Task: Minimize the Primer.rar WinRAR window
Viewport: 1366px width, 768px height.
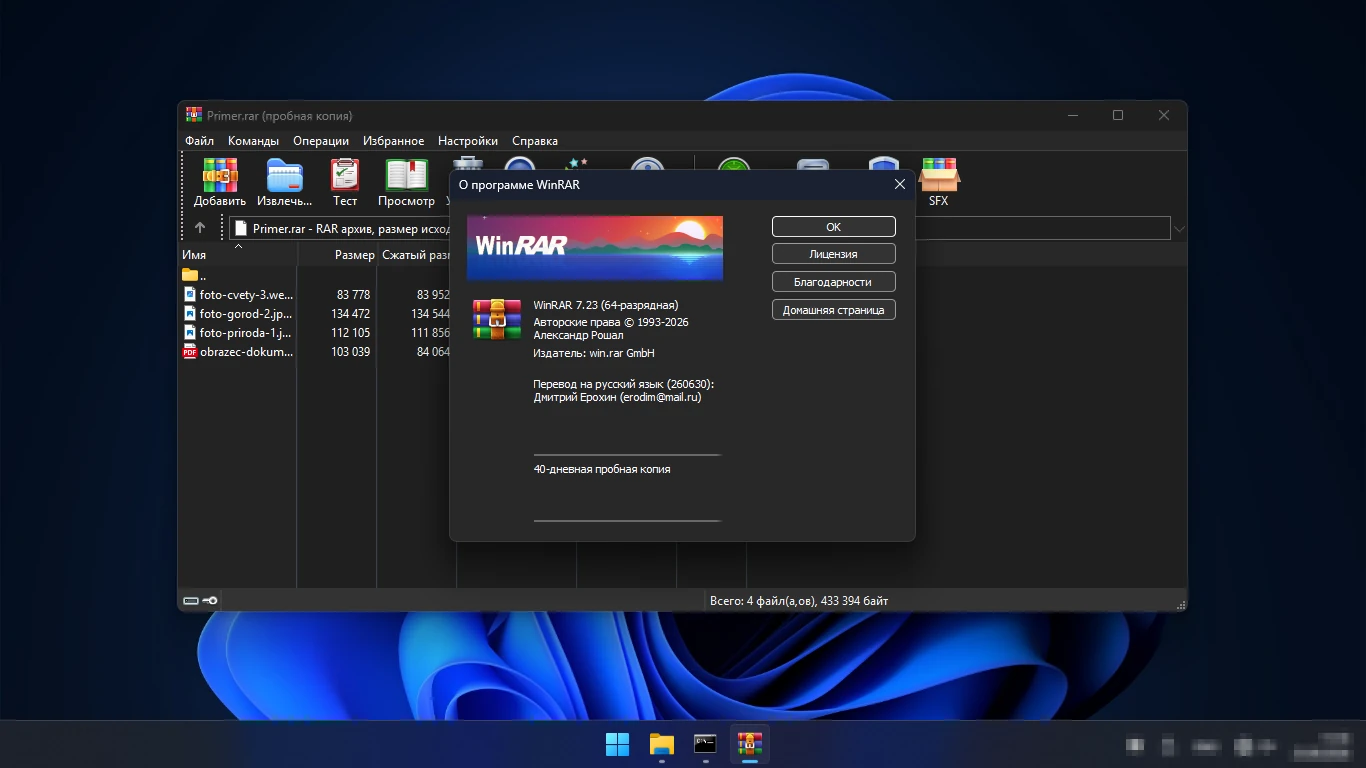Action: coord(1072,115)
